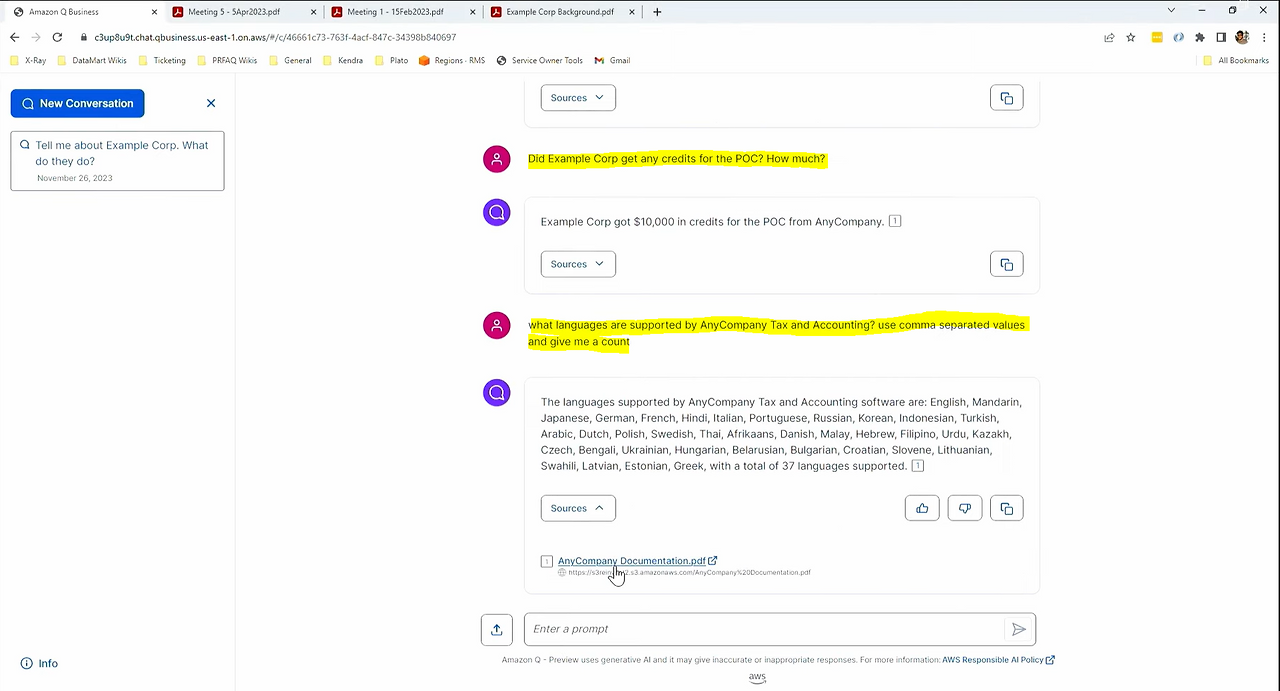This screenshot has width=1280, height=691.
Task: Send the prompt using the arrow icon
Action: pyautogui.click(x=1018, y=628)
